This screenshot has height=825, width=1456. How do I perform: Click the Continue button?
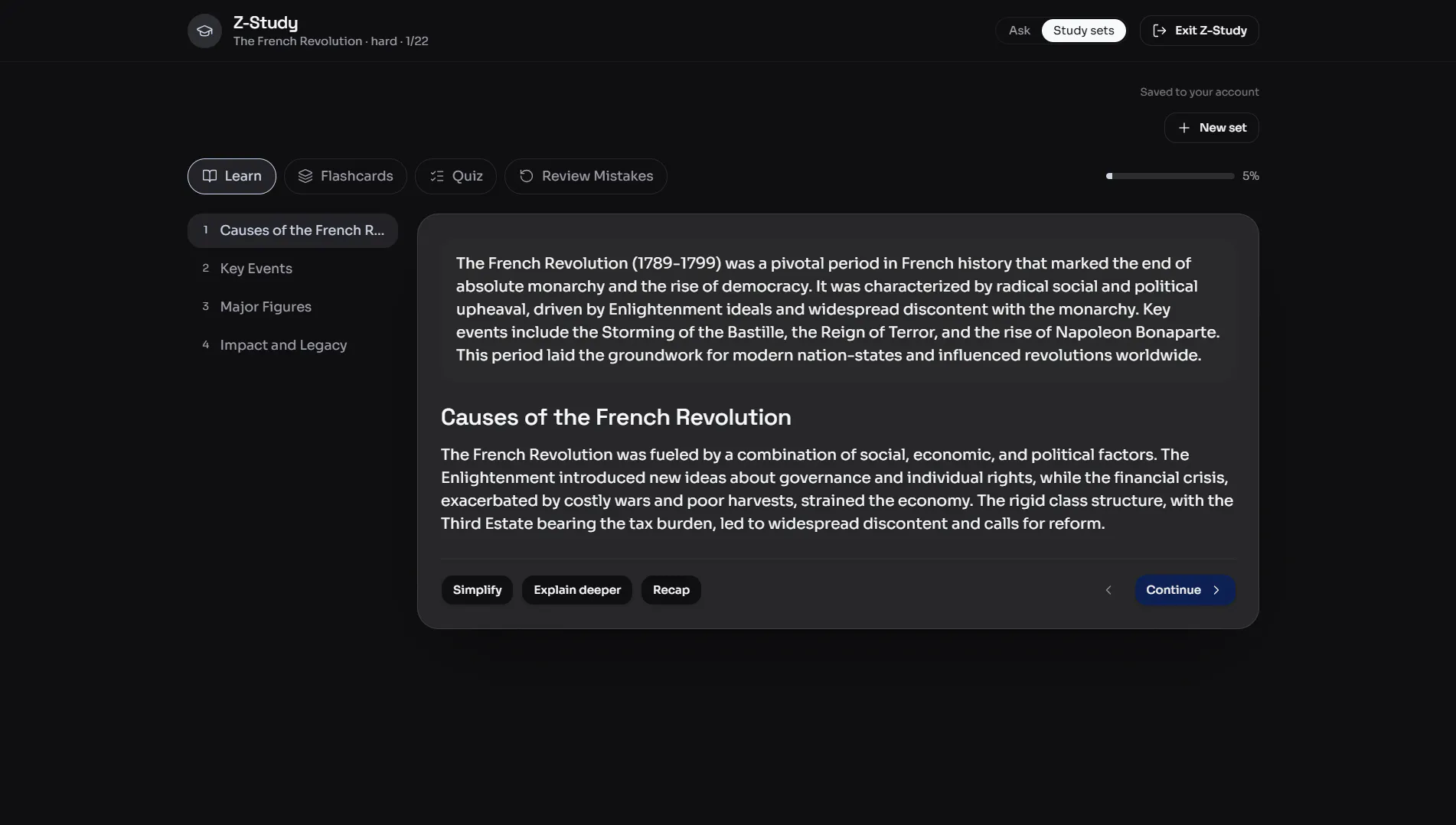coord(1184,590)
